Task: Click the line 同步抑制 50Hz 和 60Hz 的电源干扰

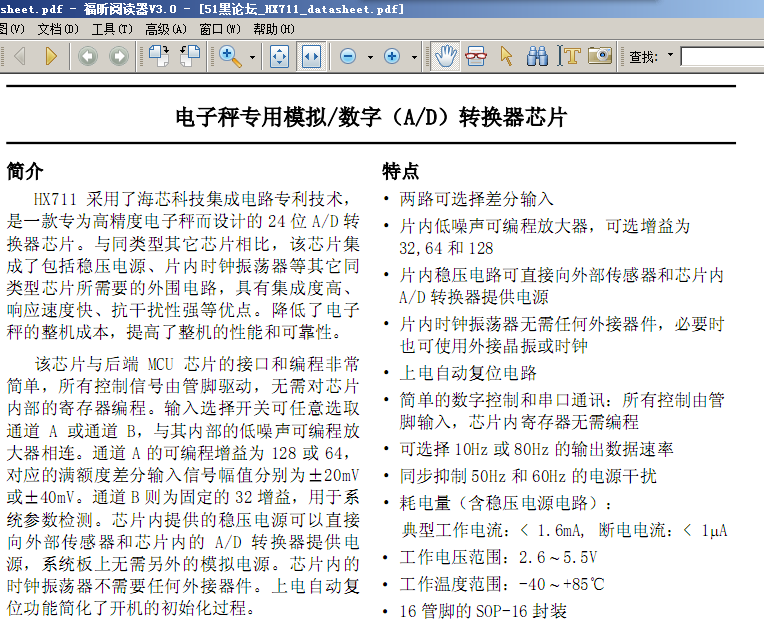Action: 528,476
